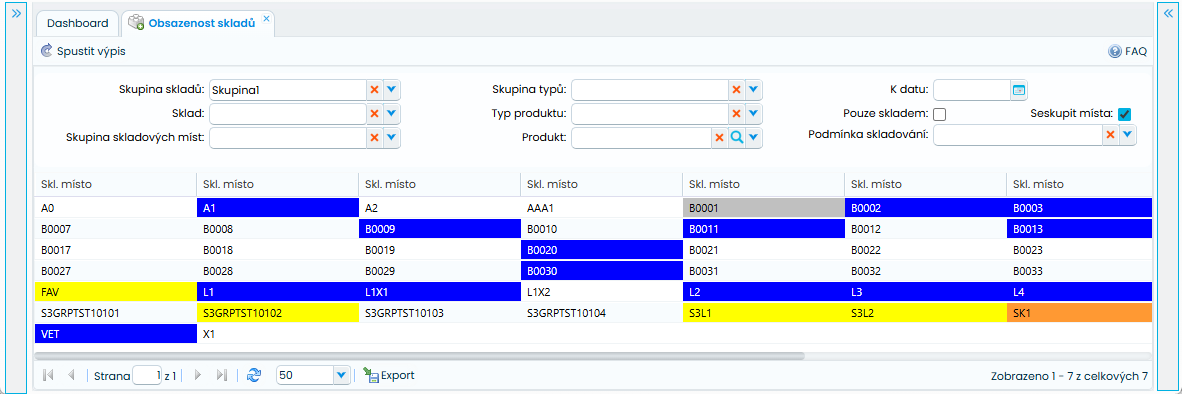Close the Obsazenost skladů tab
This screenshot has height=394, width=1182.
266,18
